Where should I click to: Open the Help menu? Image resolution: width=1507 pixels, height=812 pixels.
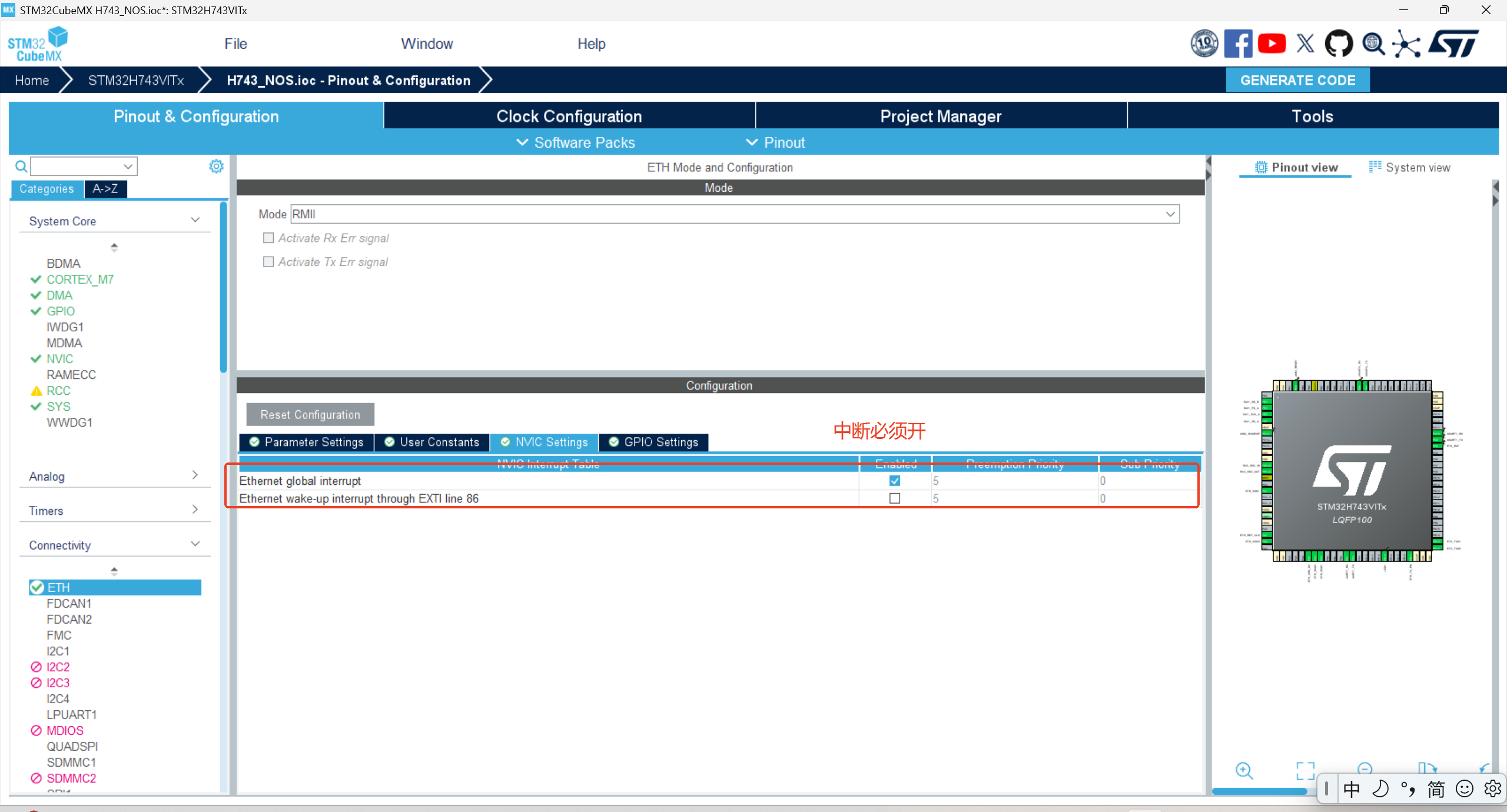[591, 44]
